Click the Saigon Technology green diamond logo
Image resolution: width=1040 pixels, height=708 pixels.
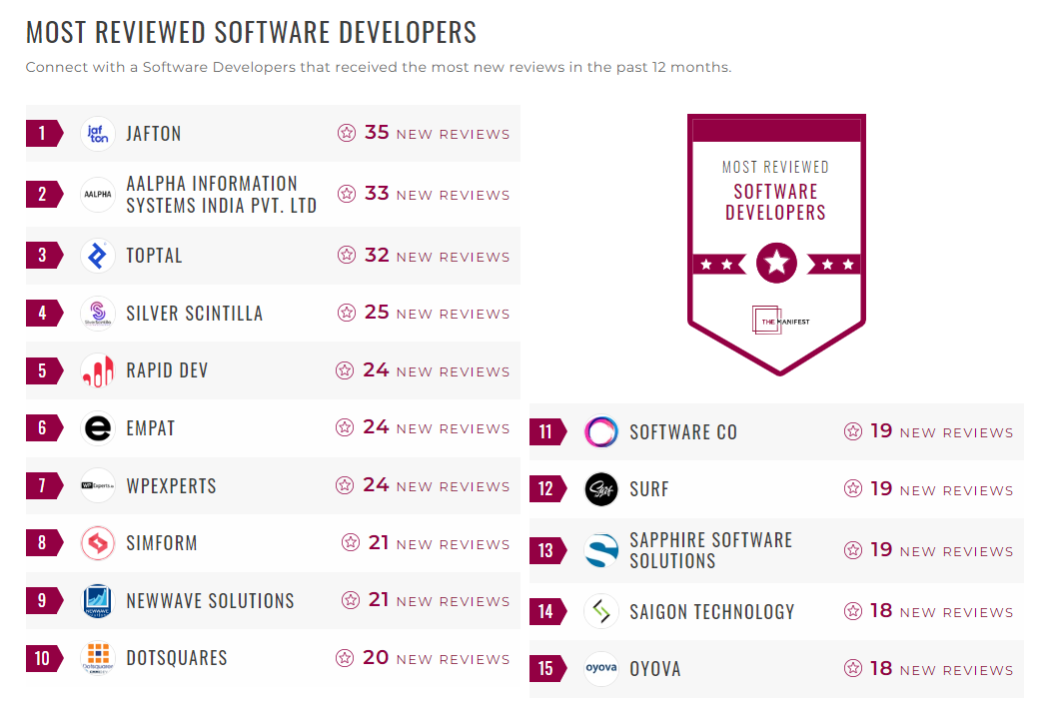(601, 610)
